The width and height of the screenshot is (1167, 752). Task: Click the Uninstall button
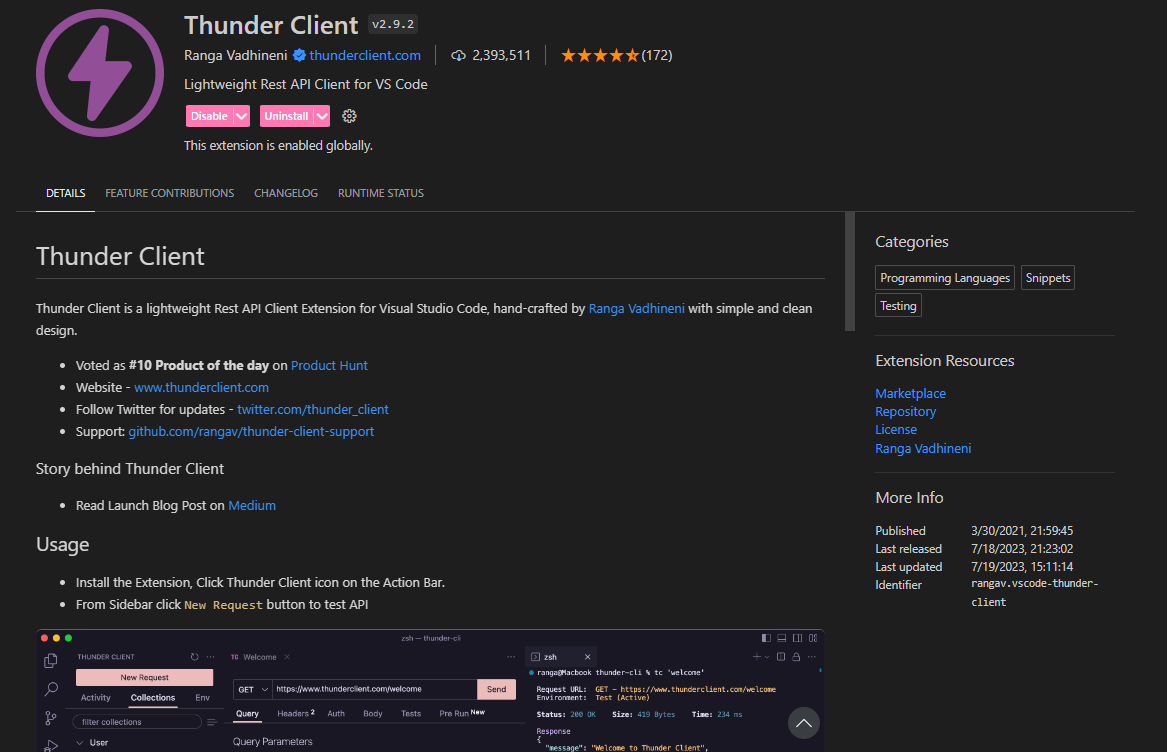pos(287,116)
